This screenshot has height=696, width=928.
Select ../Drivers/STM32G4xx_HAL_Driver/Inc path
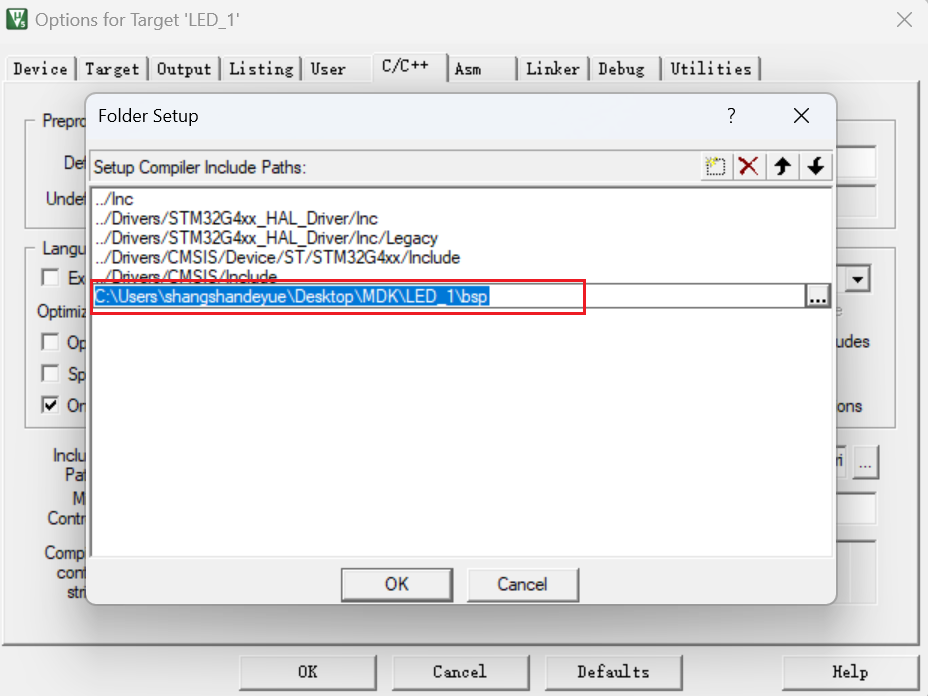pyautogui.click(x=236, y=218)
